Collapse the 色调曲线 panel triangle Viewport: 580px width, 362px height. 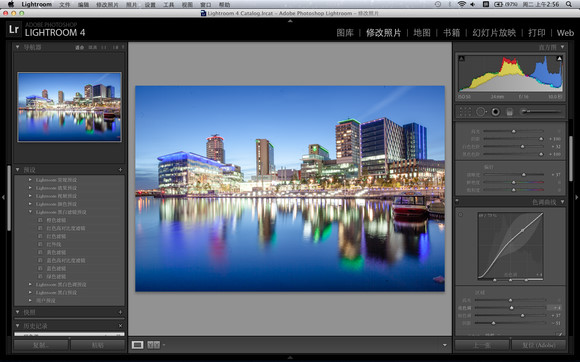[x=562, y=202]
